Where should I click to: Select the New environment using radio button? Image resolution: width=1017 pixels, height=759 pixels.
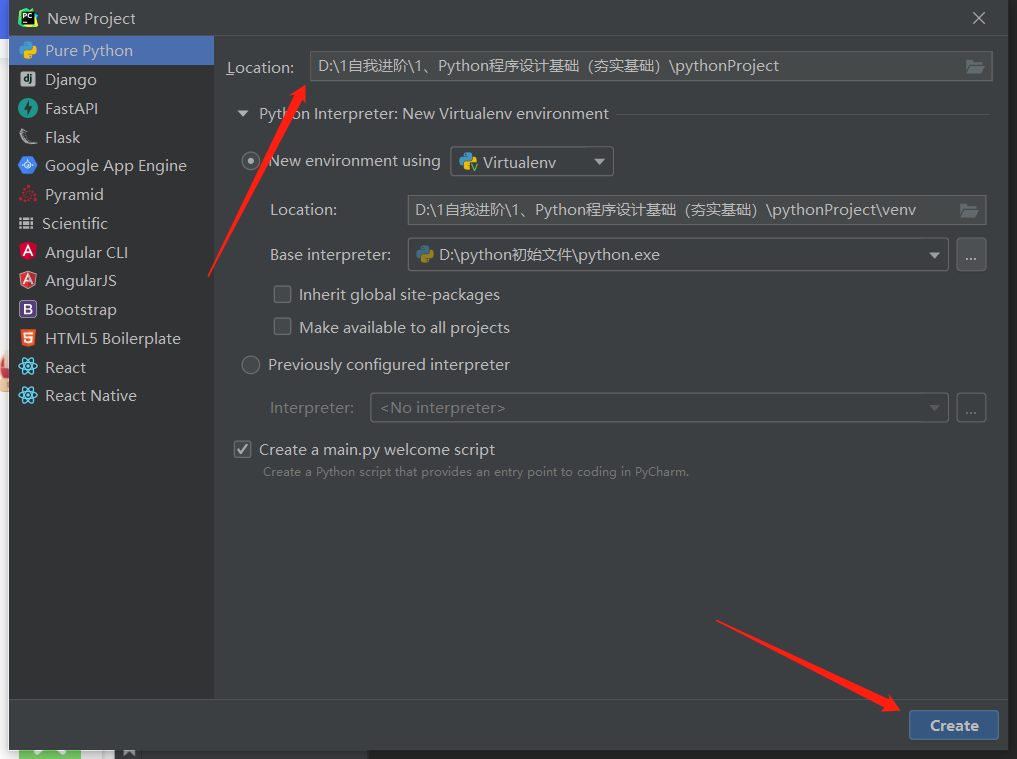[251, 161]
